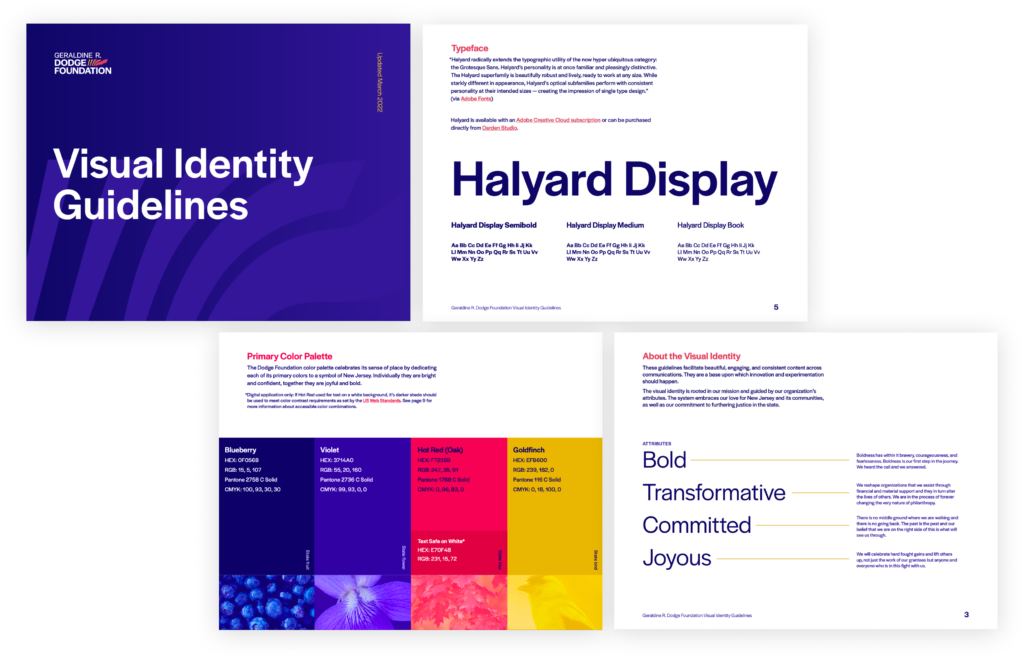Select the Violet color swatch

coord(362,506)
